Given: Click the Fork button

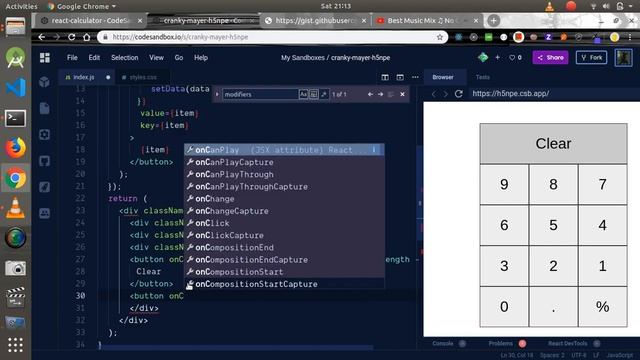Looking at the screenshot, I should (x=591, y=58).
